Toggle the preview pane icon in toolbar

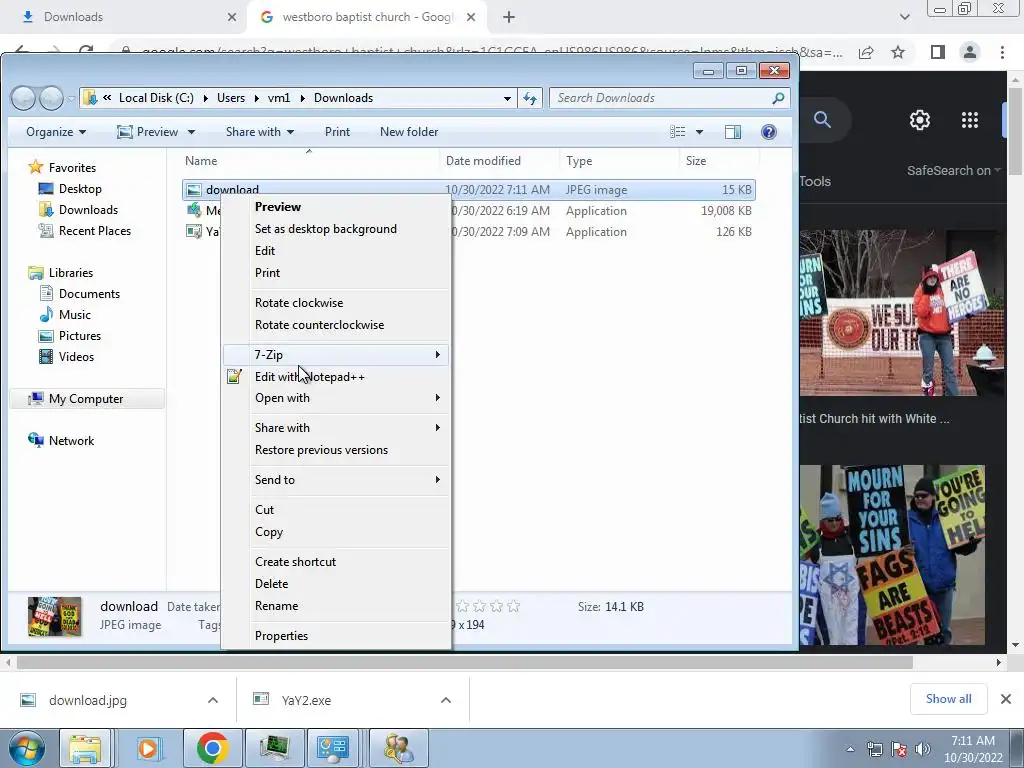733,132
